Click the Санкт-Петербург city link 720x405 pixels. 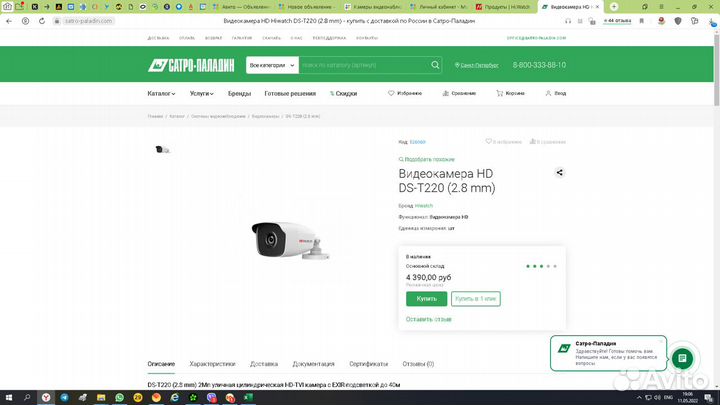coord(477,65)
